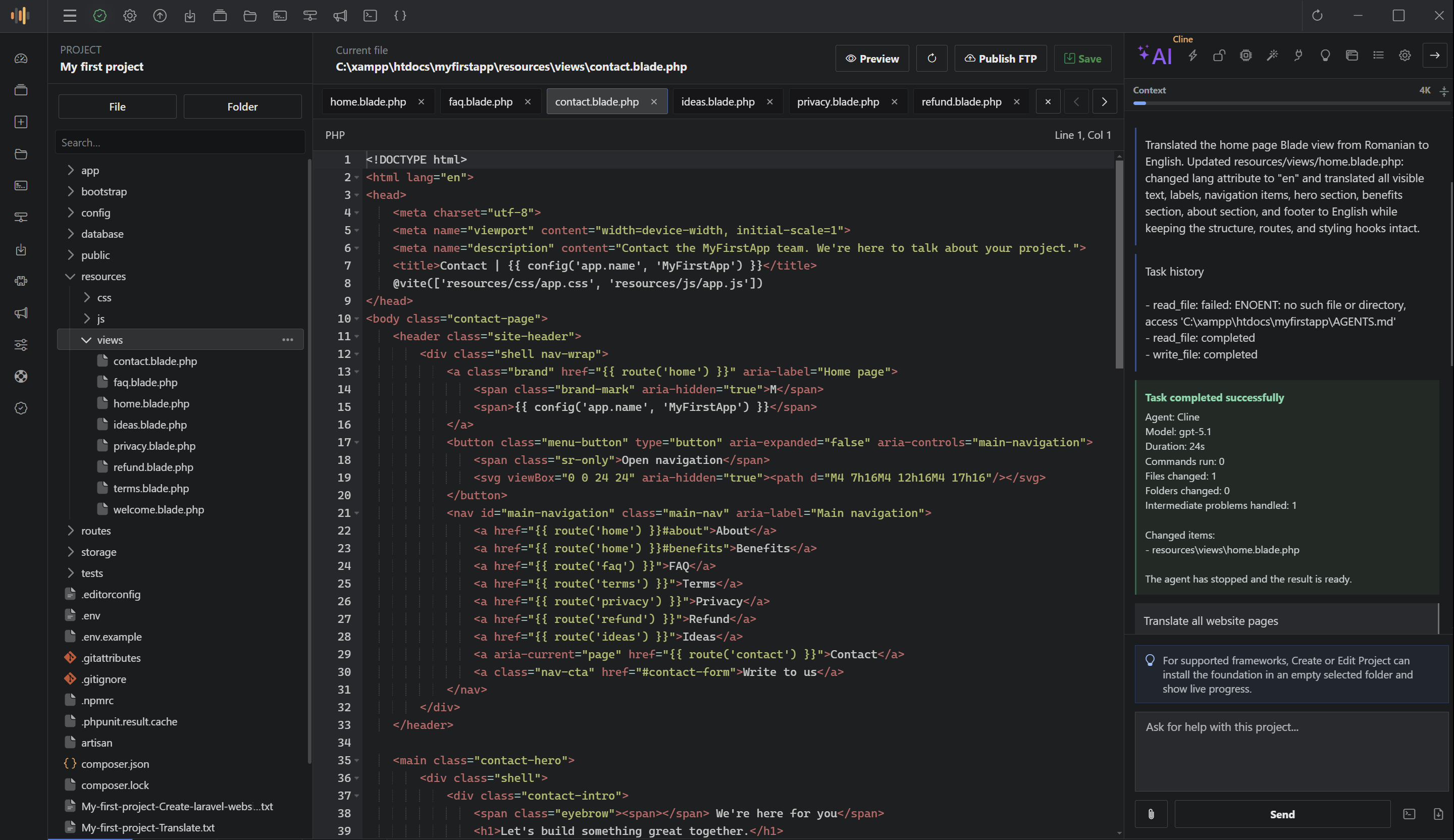The height and width of the screenshot is (840, 1454).
Task: Send the AI message
Action: tap(1282, 814)
